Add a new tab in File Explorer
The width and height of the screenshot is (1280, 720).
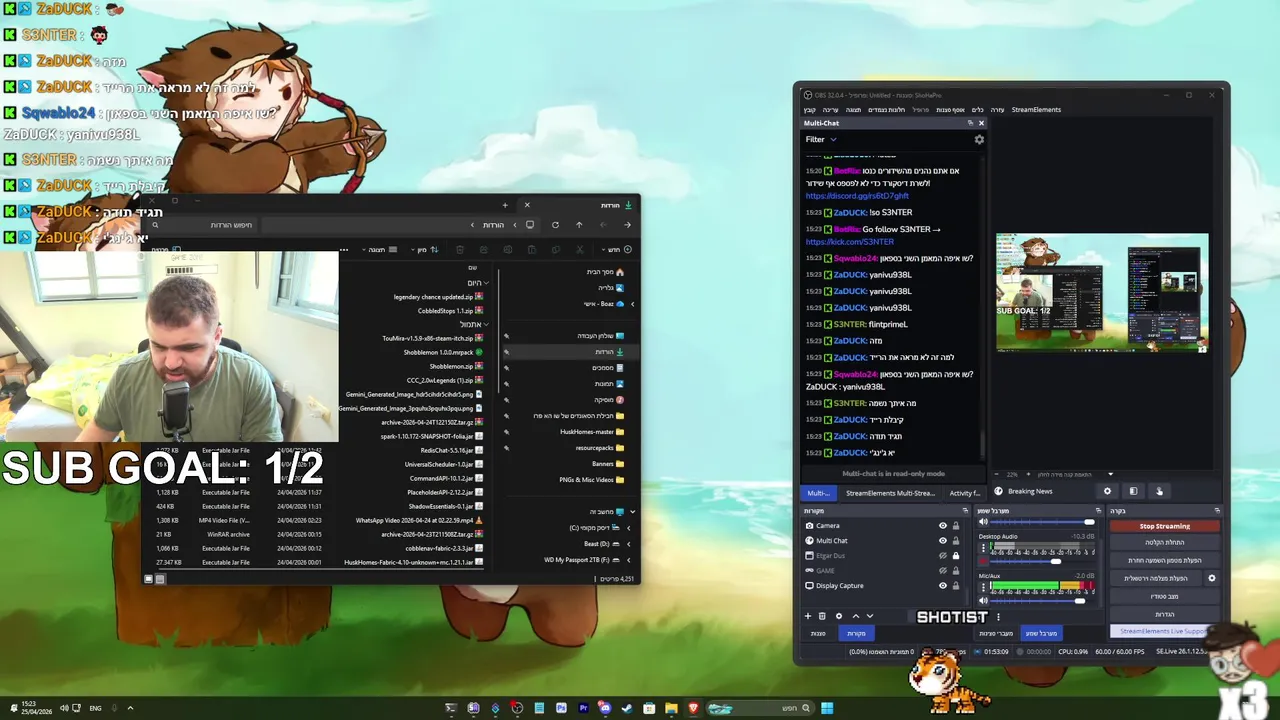pos(505,205)
